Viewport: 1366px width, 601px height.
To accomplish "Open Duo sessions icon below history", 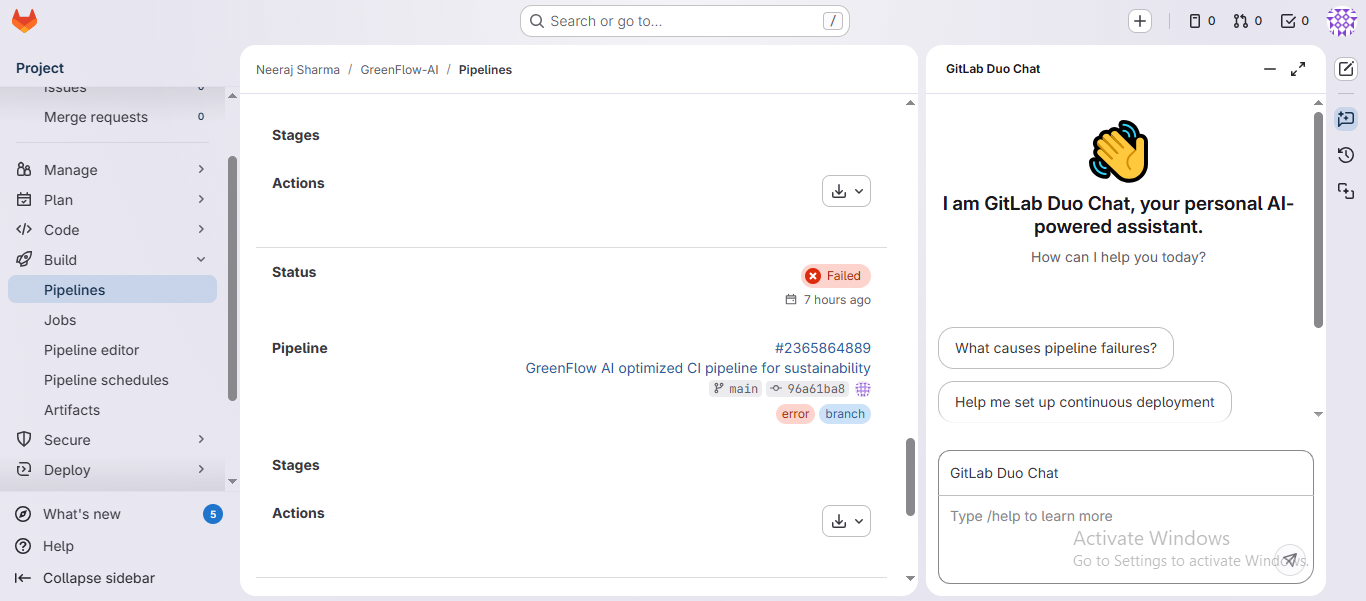I will pos(1346,191).
